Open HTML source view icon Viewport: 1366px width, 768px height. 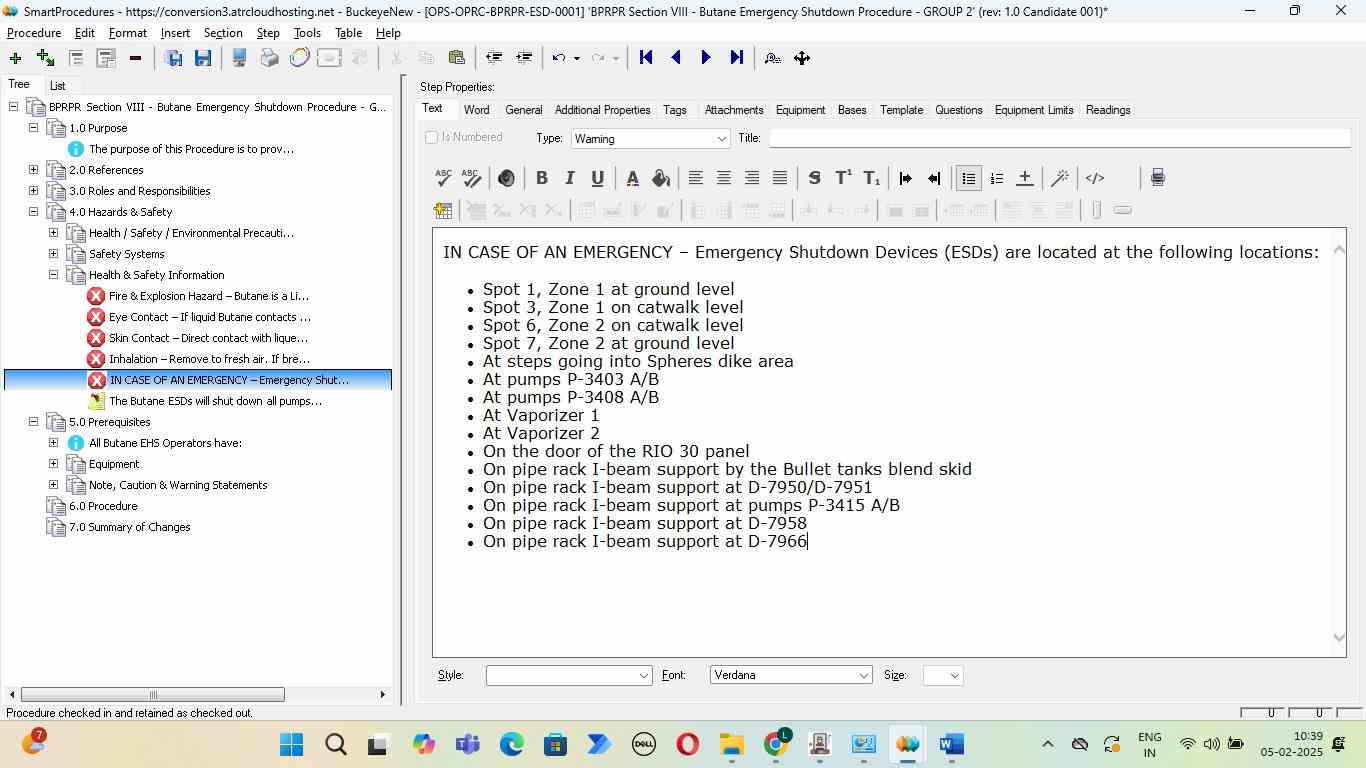[1095, 178]
